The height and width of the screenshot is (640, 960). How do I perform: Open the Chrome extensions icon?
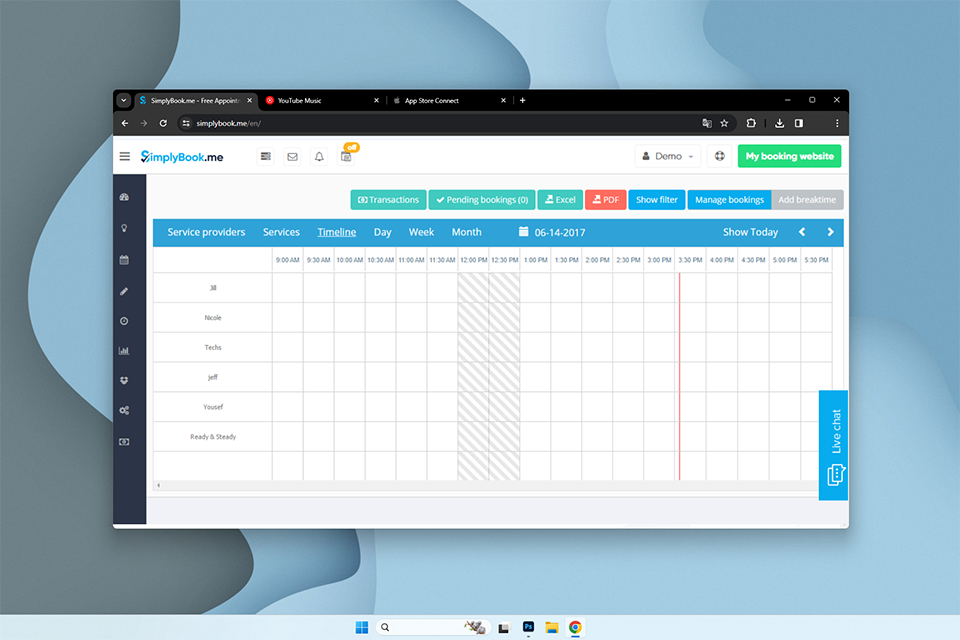pyautogui.click(x=751, y=123)
